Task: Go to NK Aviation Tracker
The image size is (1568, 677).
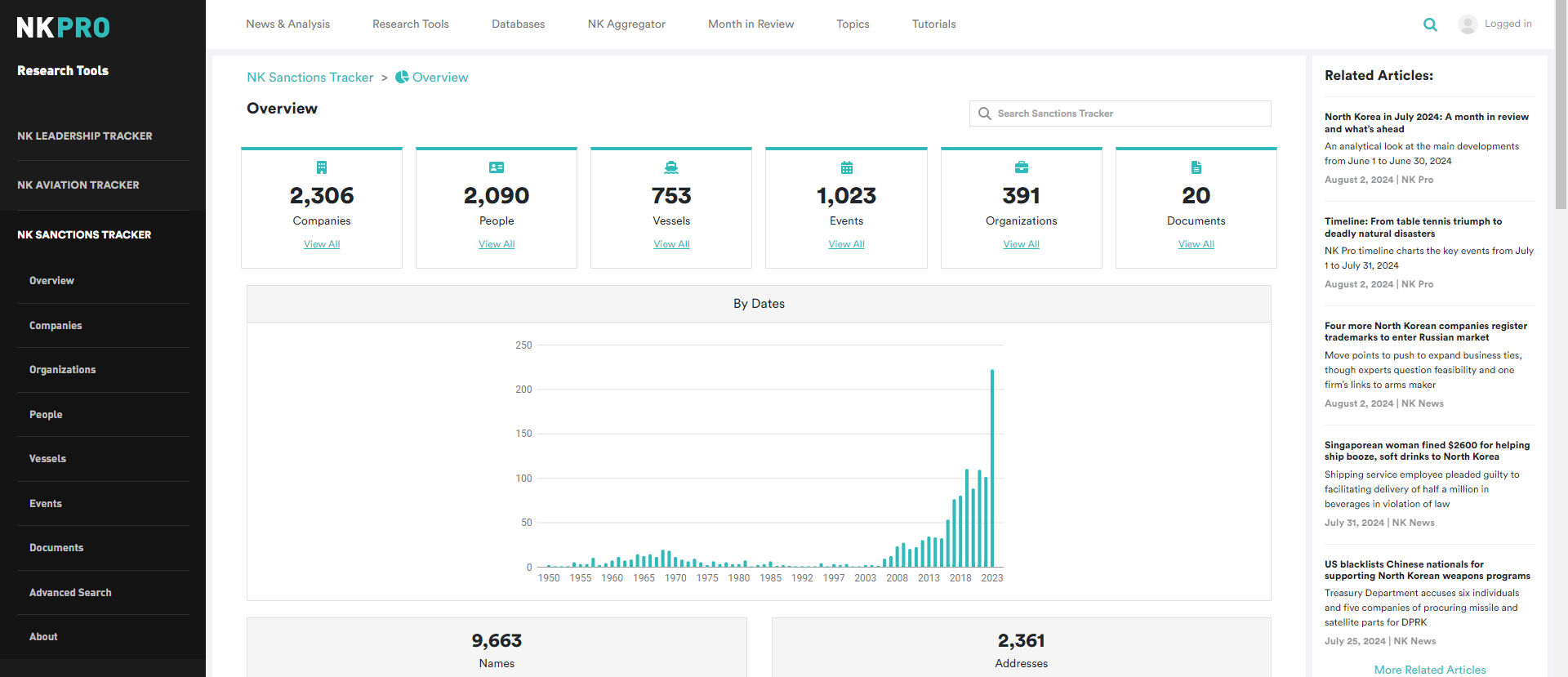Action: 78,185
